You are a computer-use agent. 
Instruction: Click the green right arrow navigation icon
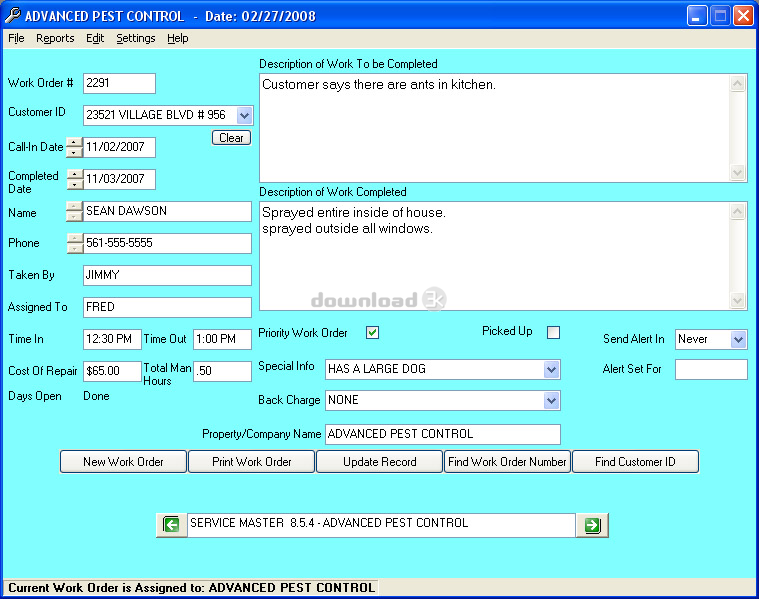pyautogui.click(x=593, y=525)
